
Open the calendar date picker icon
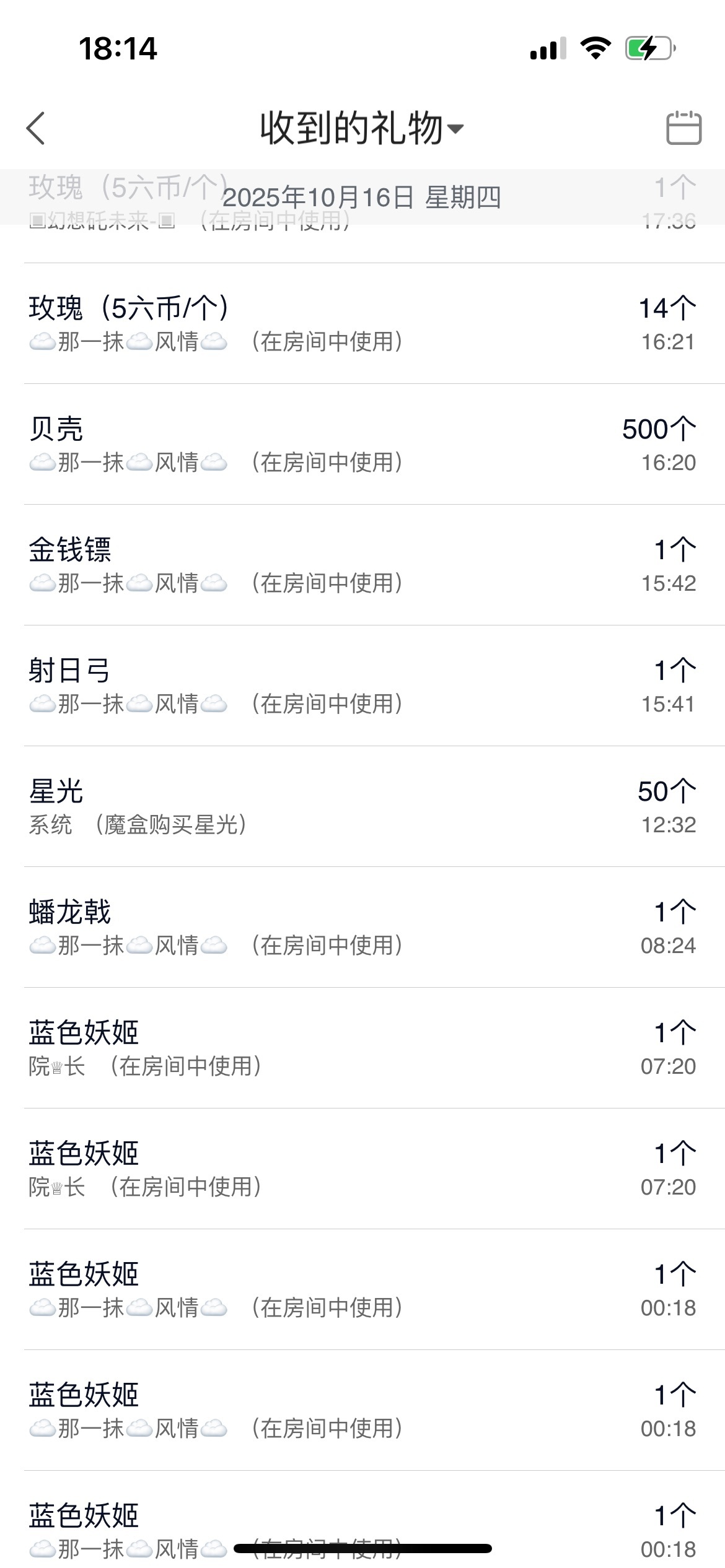pyautogui.click(x=683, y=128)
